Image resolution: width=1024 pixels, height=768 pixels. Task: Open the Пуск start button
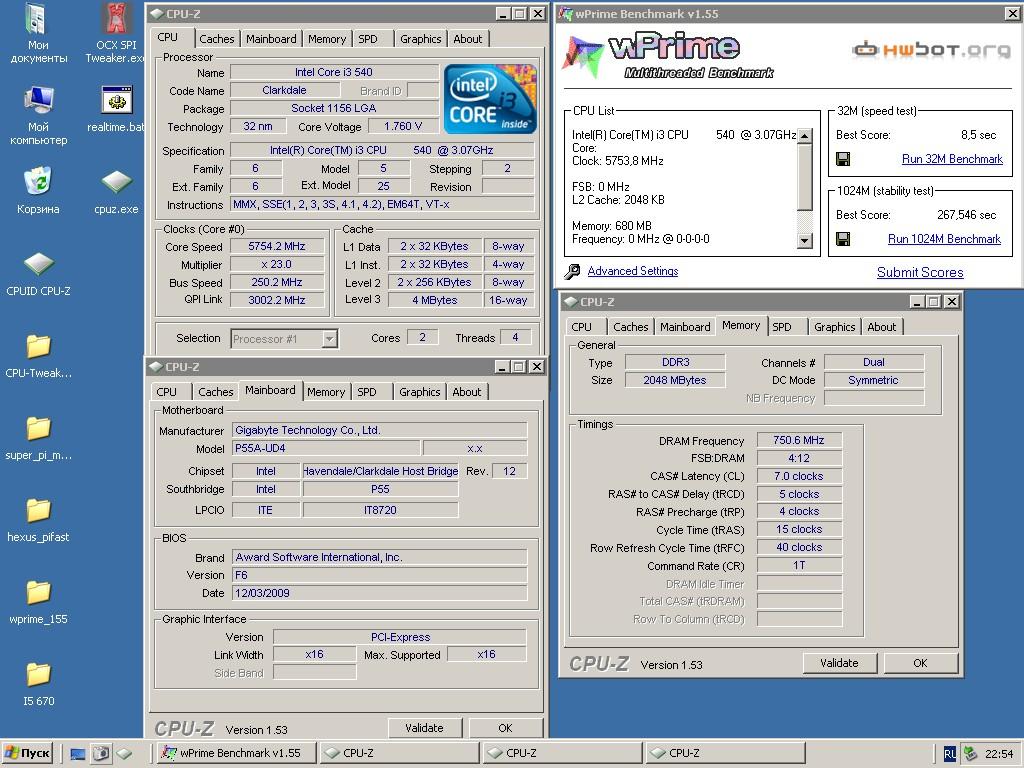tap(27, 753)
